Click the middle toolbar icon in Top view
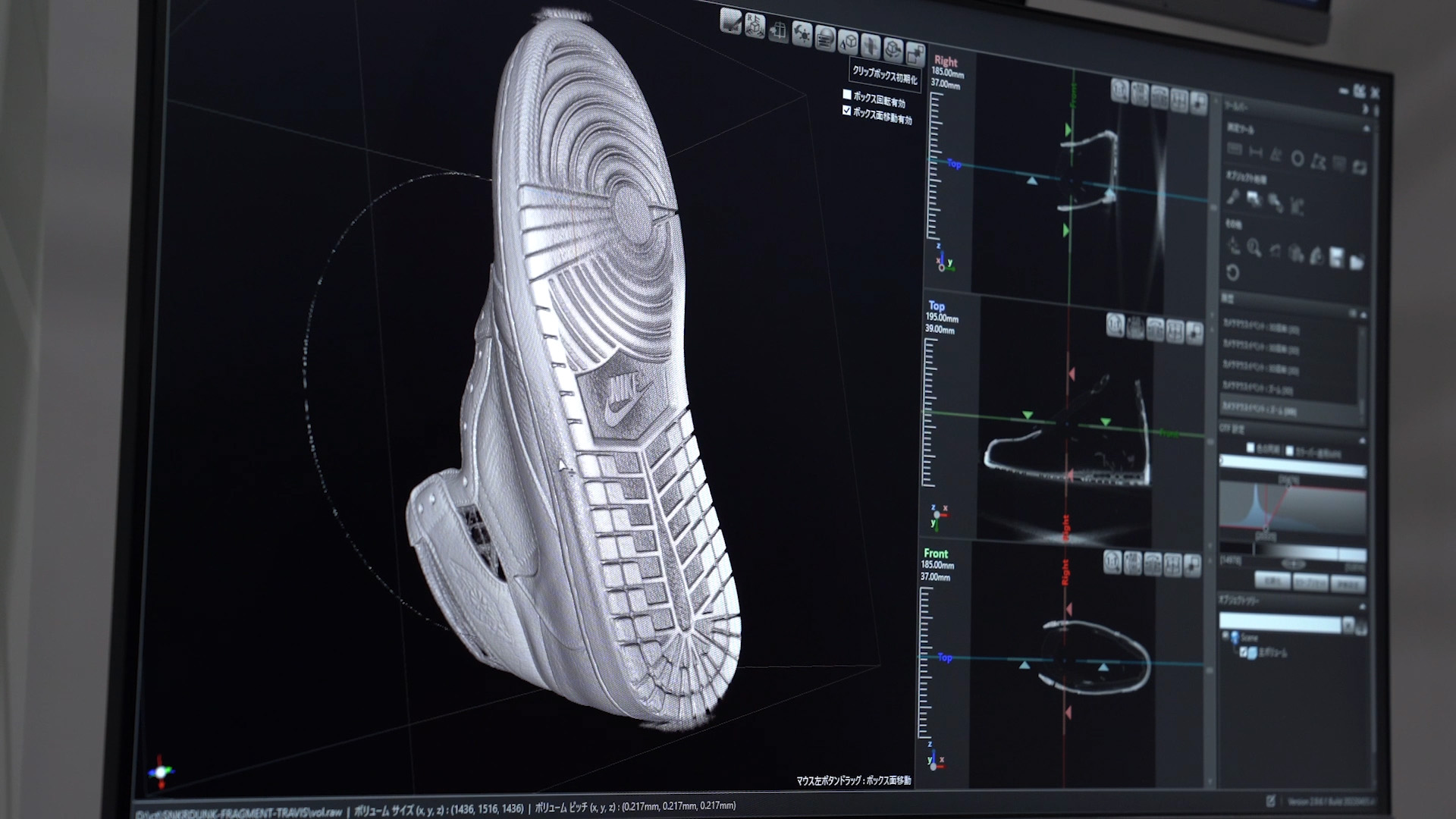This screenshot has width=1456, height=819. 1155,329
